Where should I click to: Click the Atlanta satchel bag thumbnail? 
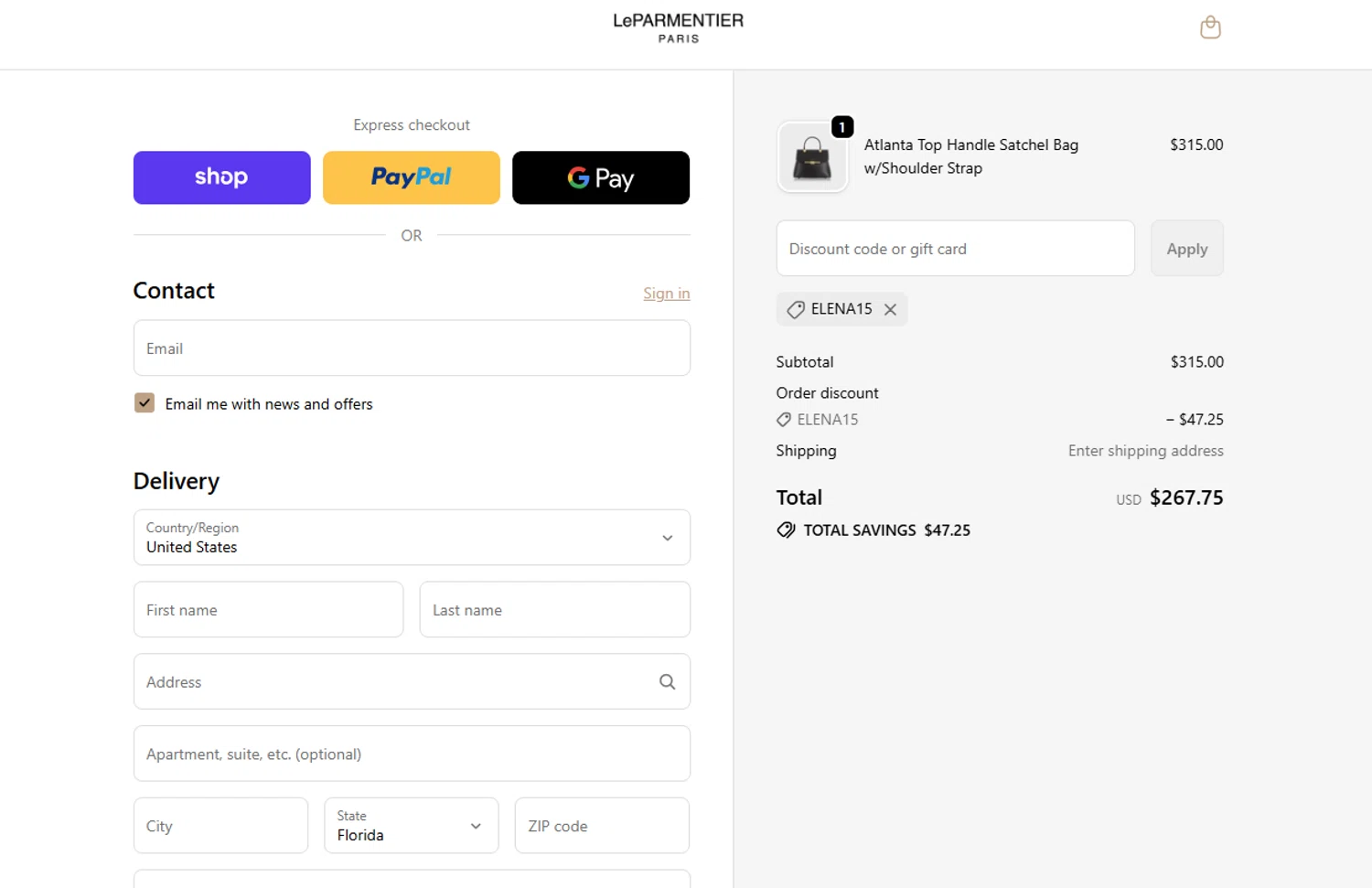(x=812, y=157)
